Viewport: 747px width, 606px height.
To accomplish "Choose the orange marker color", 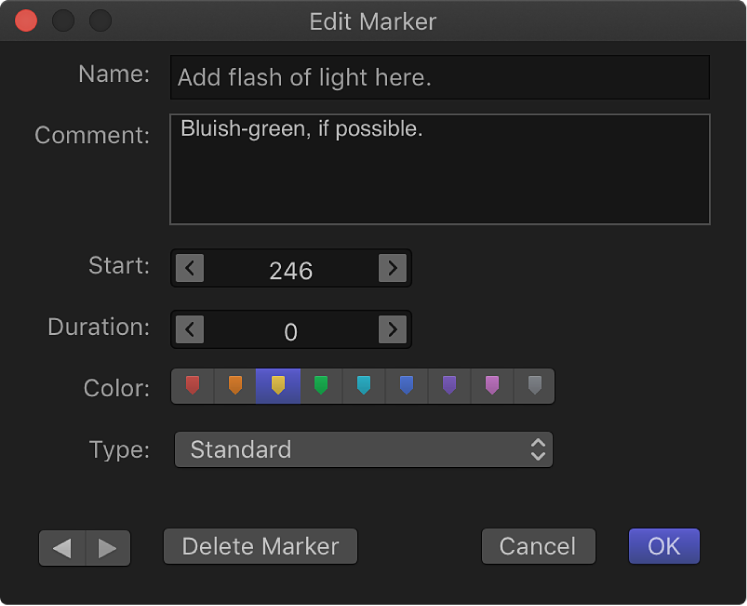I will tap(235, 386).
